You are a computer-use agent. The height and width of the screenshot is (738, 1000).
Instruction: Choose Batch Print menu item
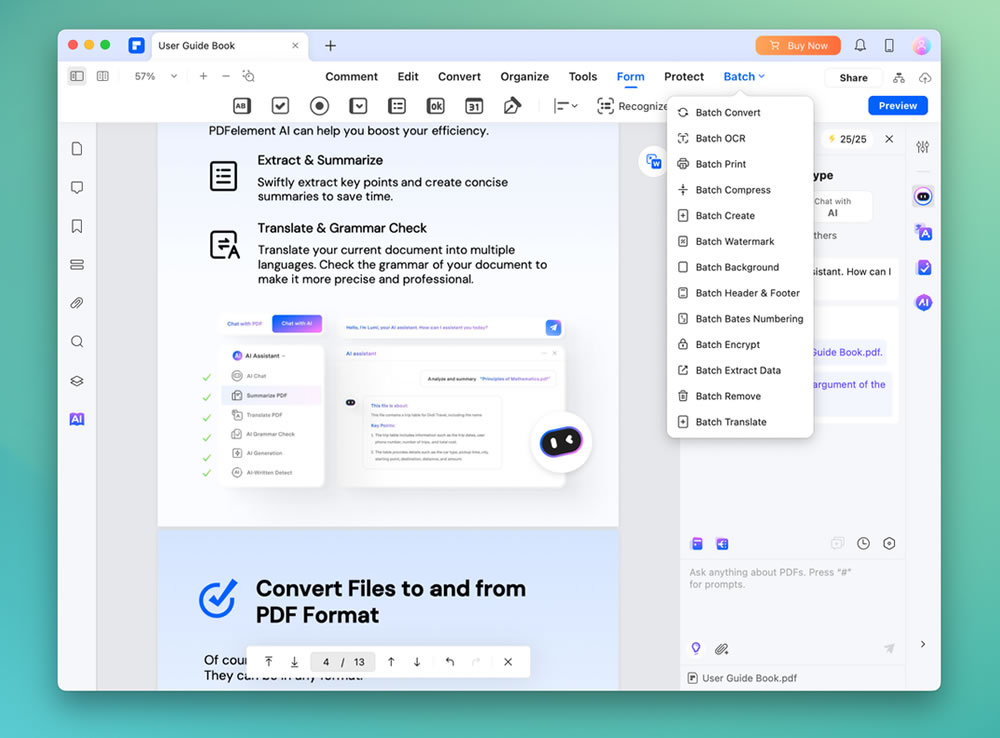(740, 164)
